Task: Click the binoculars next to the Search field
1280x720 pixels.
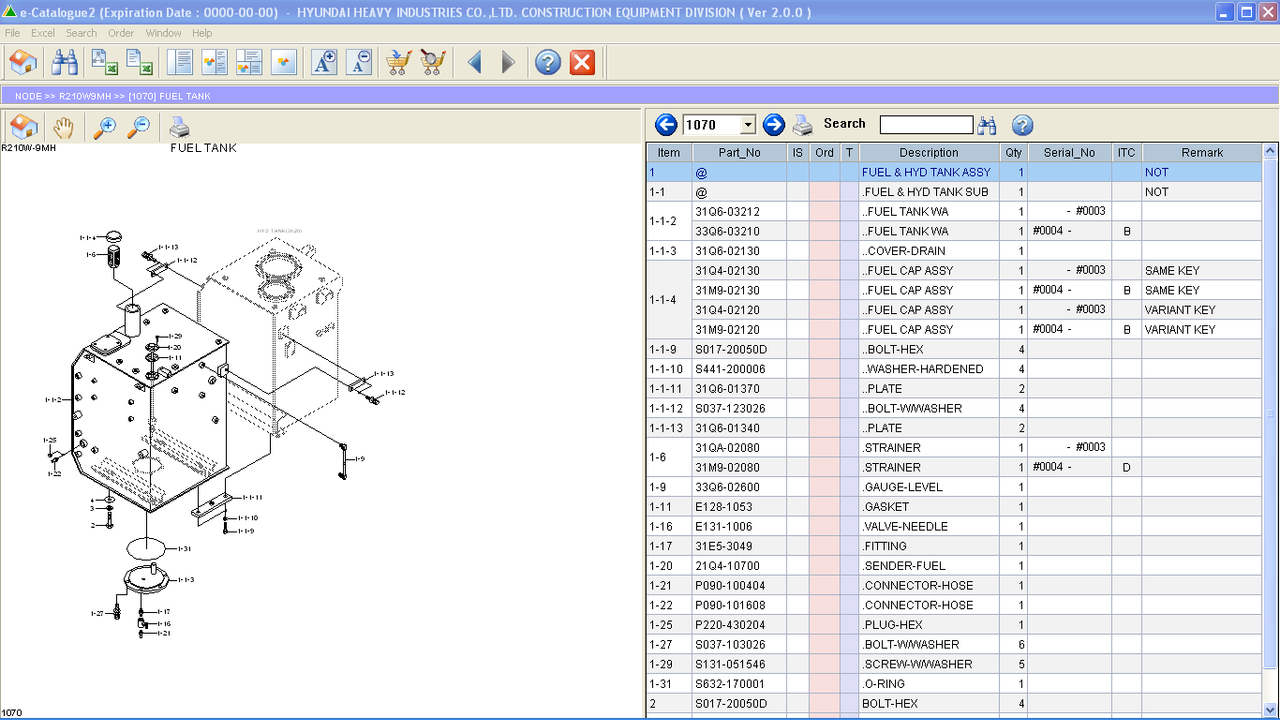Action: 987,125
